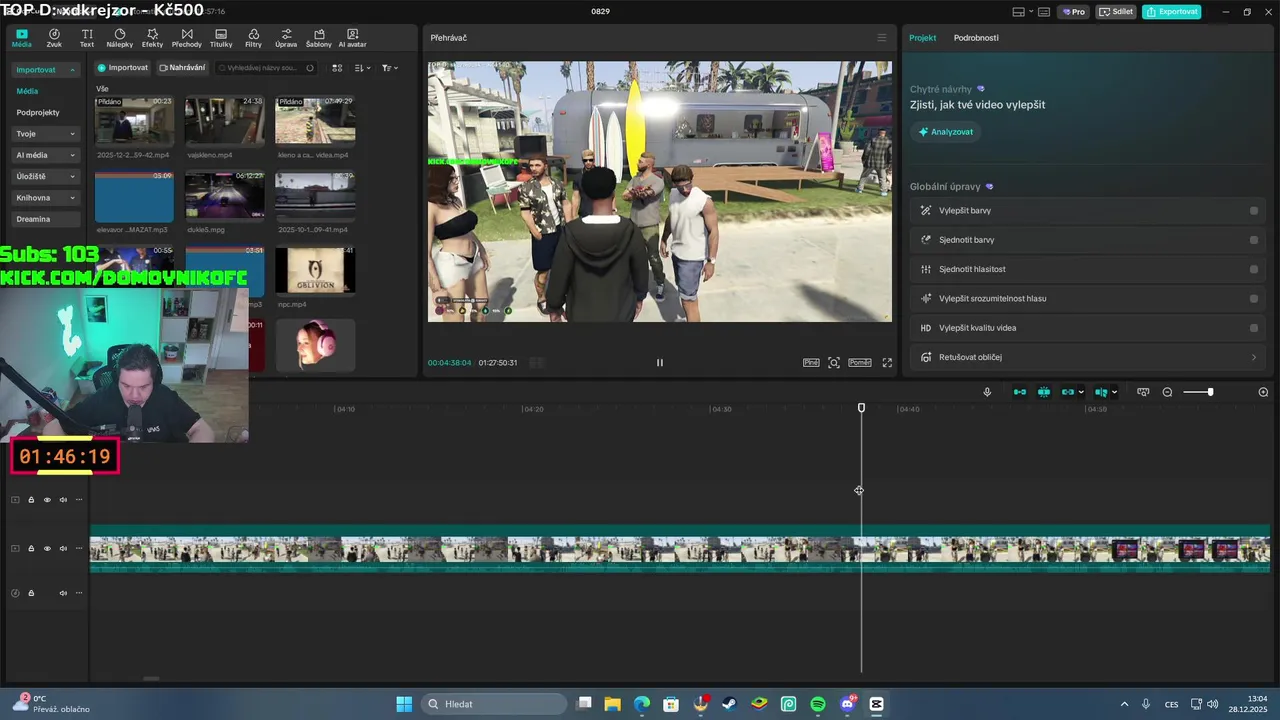Enable the Vylepšit kvalitu videa checkbox
Screen dimensions: 1280x720
[1254, 328]
